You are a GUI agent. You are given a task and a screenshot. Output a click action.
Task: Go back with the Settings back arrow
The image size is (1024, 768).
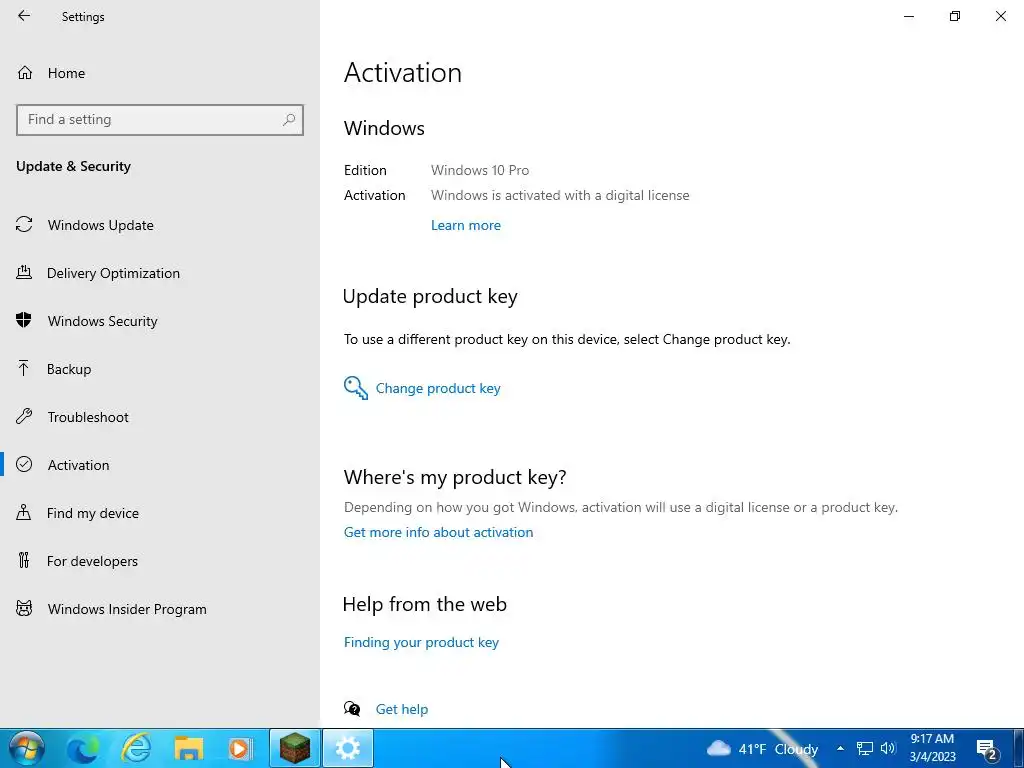click(24, 16)
